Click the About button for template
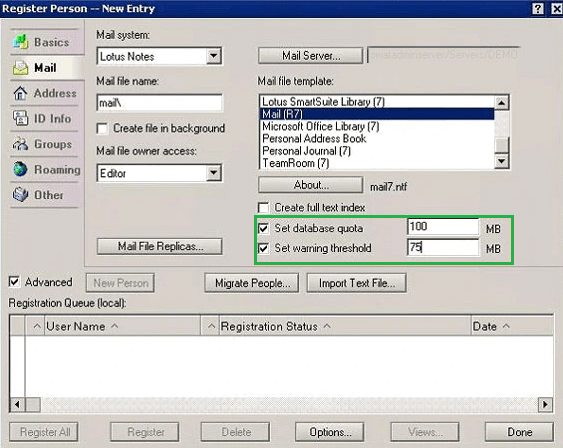This screenshot has width=563, height=448. coord(311,185)
